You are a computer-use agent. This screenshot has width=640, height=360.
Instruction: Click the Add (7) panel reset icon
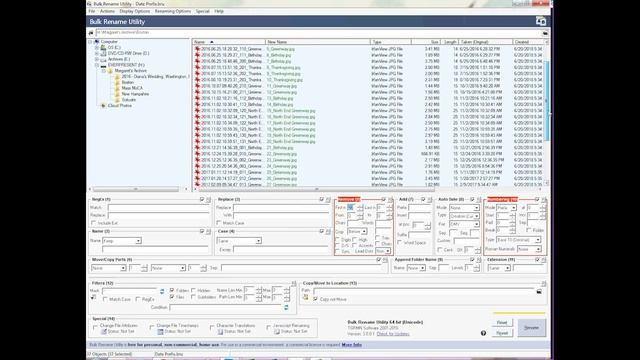pos(429,200)
